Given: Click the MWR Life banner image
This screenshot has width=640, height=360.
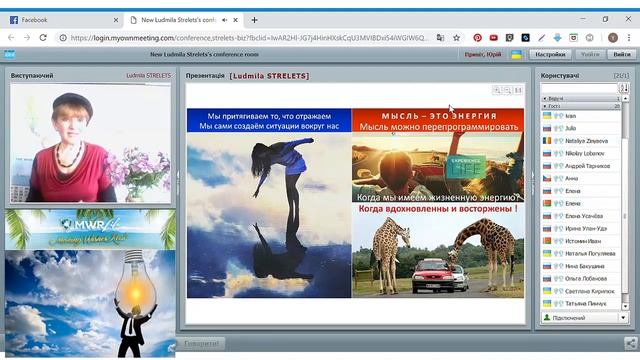Looking at the screenshot, I should (90, 229).
